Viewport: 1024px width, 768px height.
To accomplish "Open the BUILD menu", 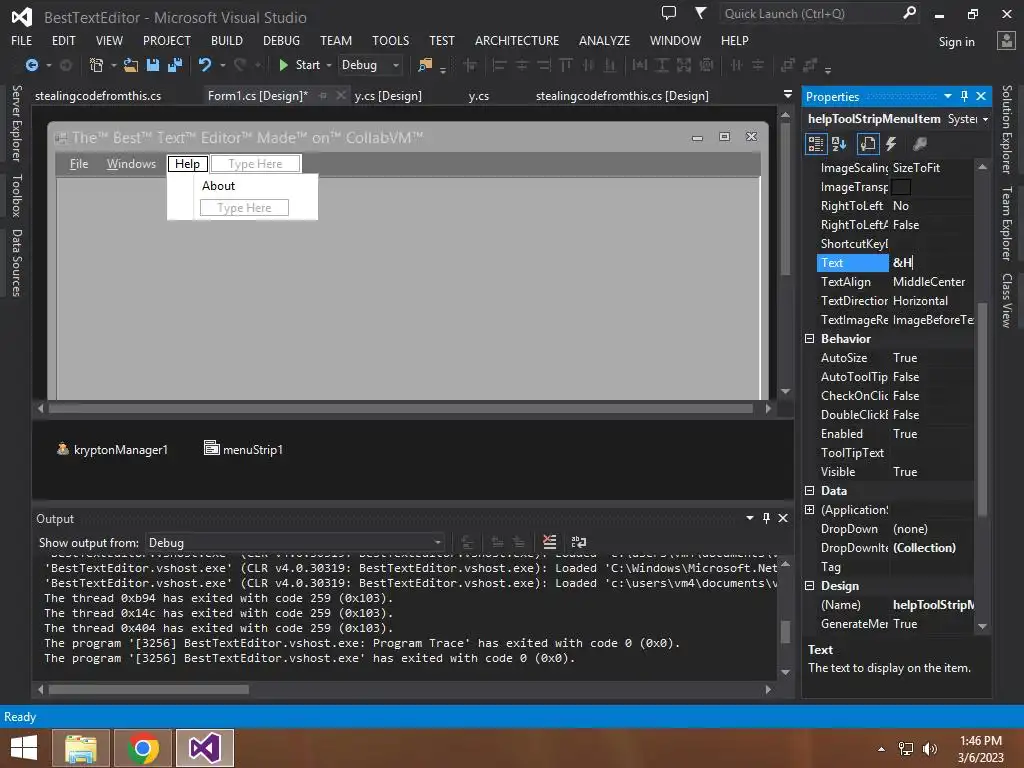I will 227,40.
